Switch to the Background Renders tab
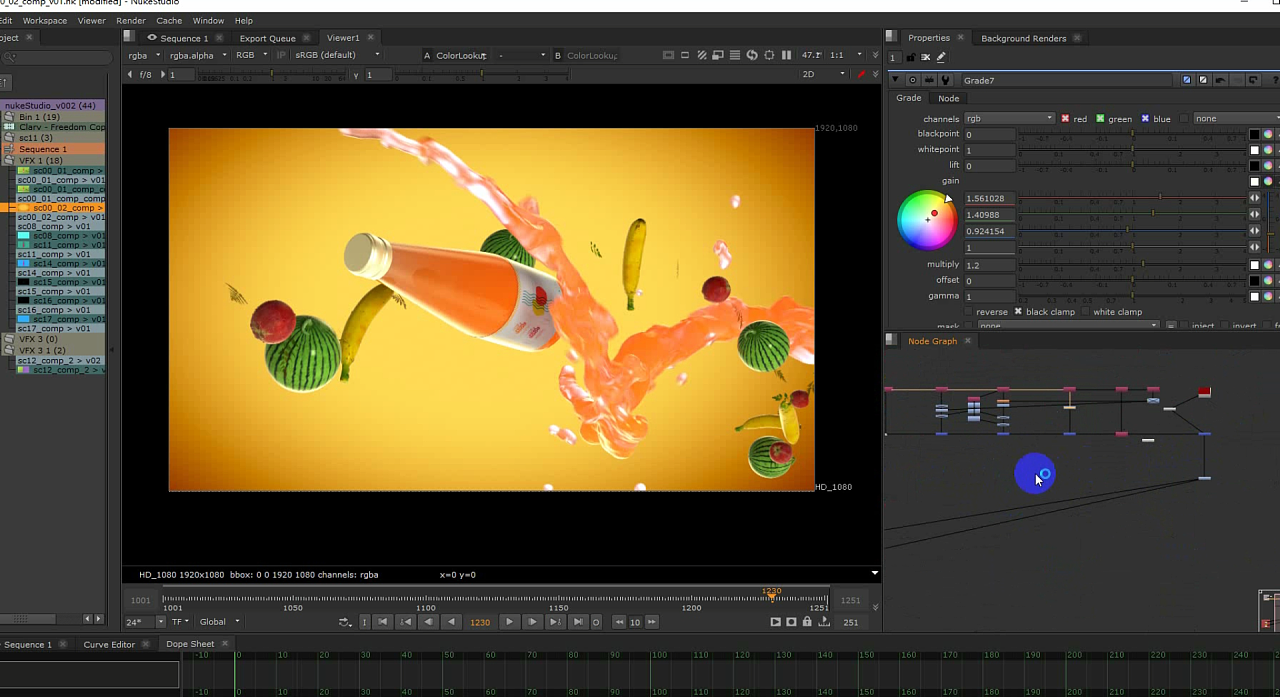The height and width of the screenshot is (697, 1280). pyautogui.click(x=1023, y=38)
